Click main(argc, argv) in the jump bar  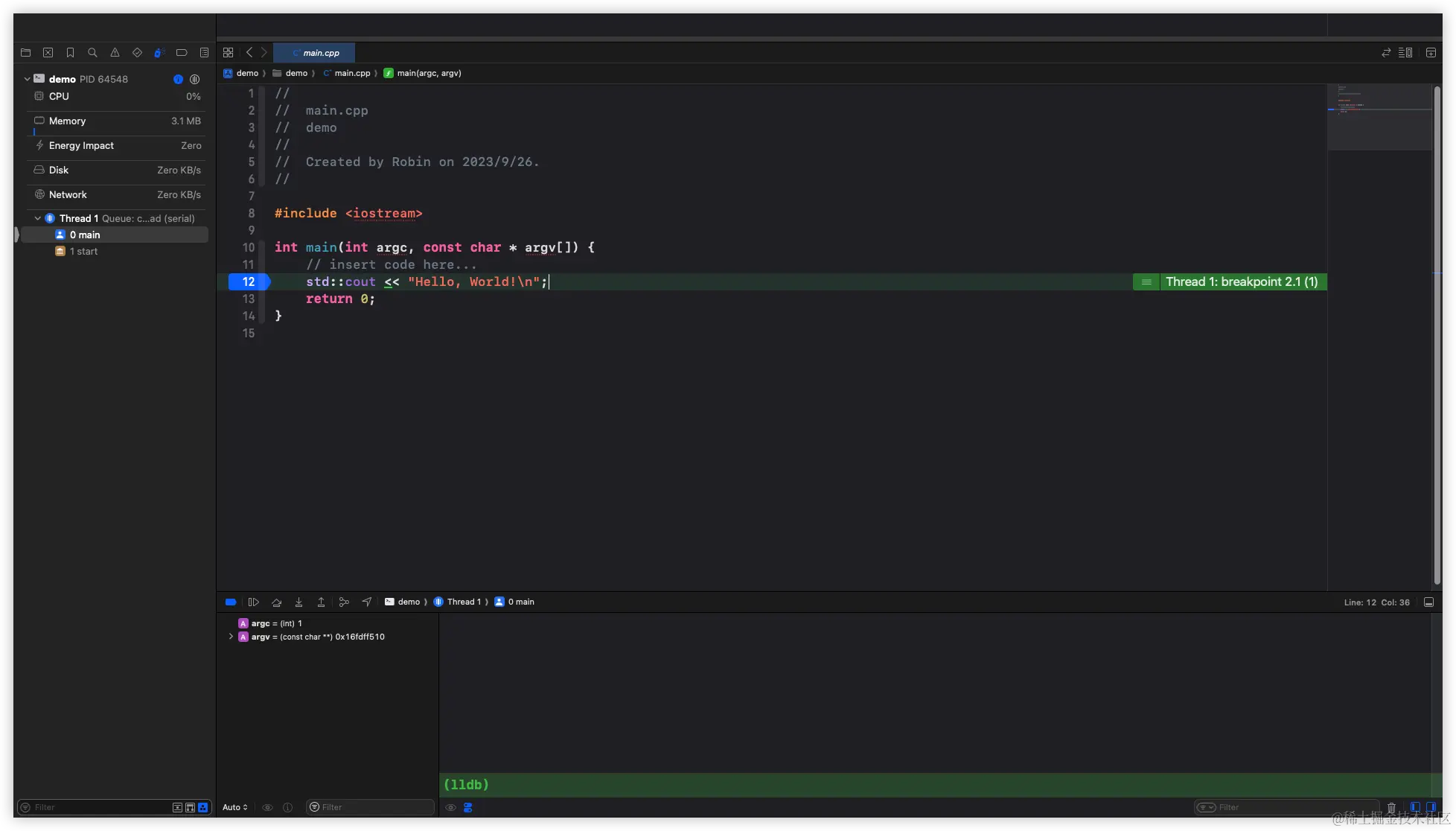point(428,73)
